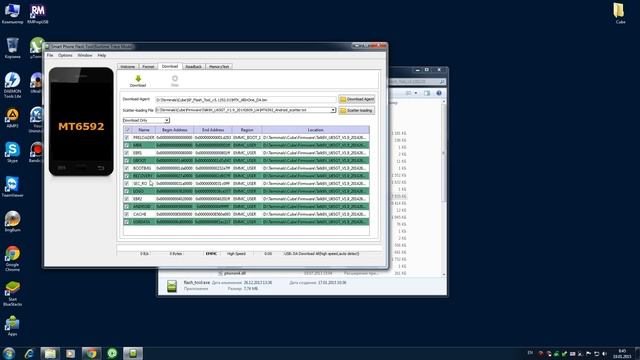Click the green Download arrow icon

(138, 78)
